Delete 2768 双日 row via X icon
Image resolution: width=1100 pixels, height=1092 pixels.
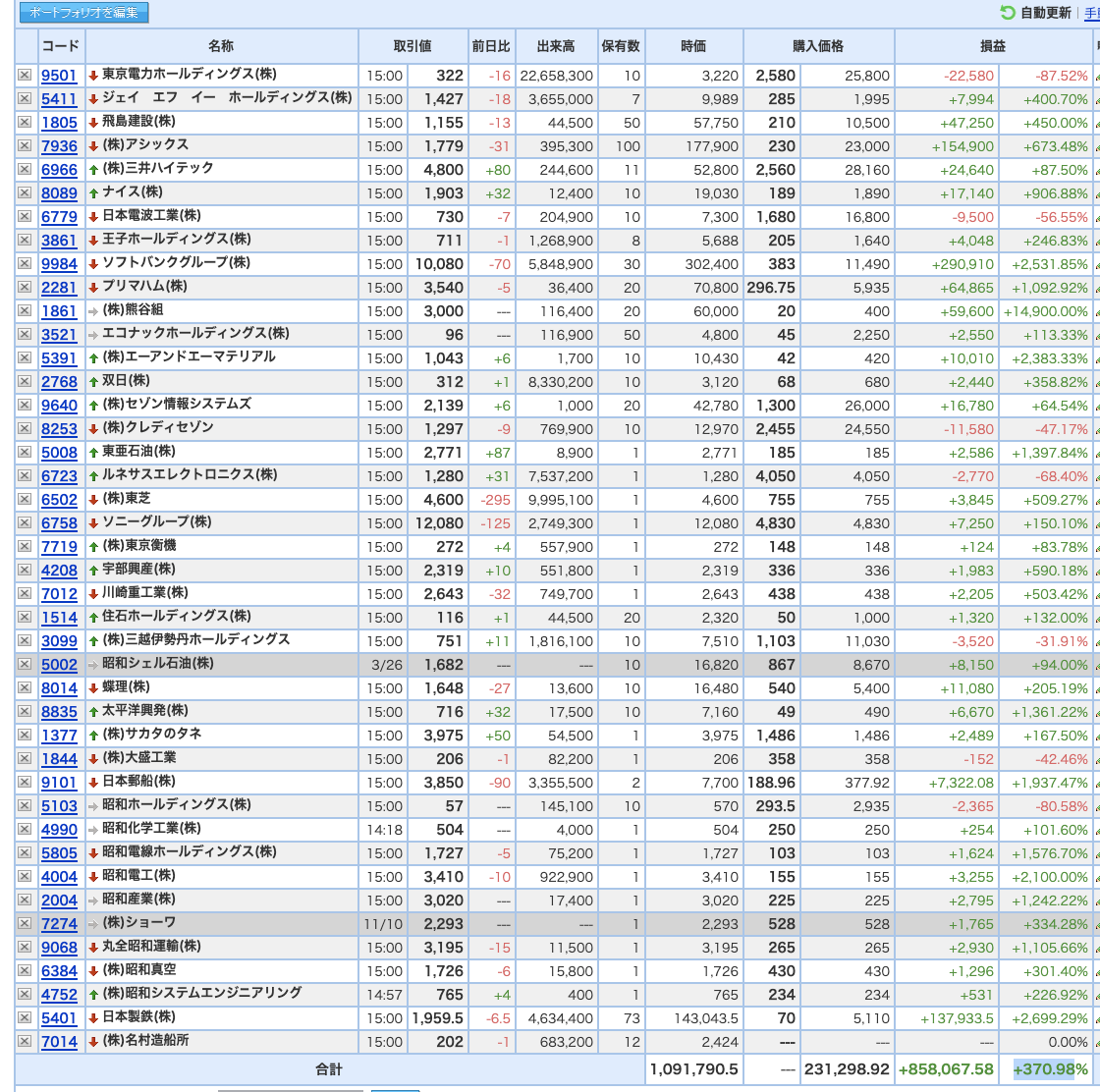click(x=25, y=382)
